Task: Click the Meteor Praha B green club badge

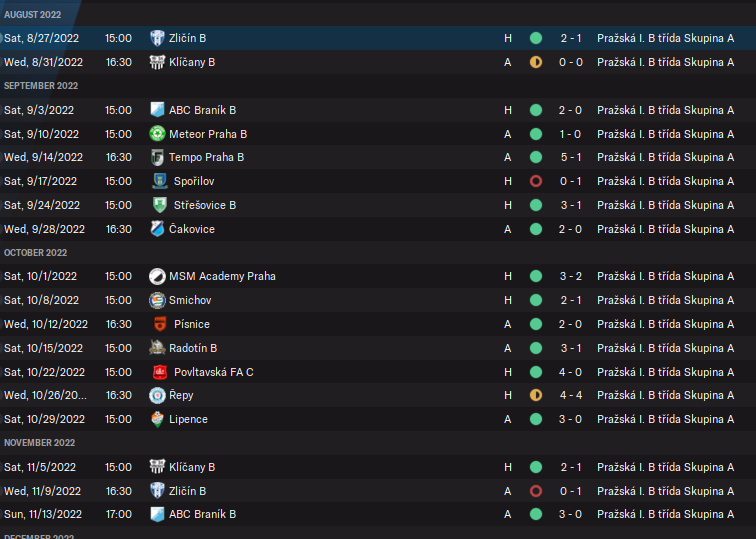Action: [x=157, y=134]
